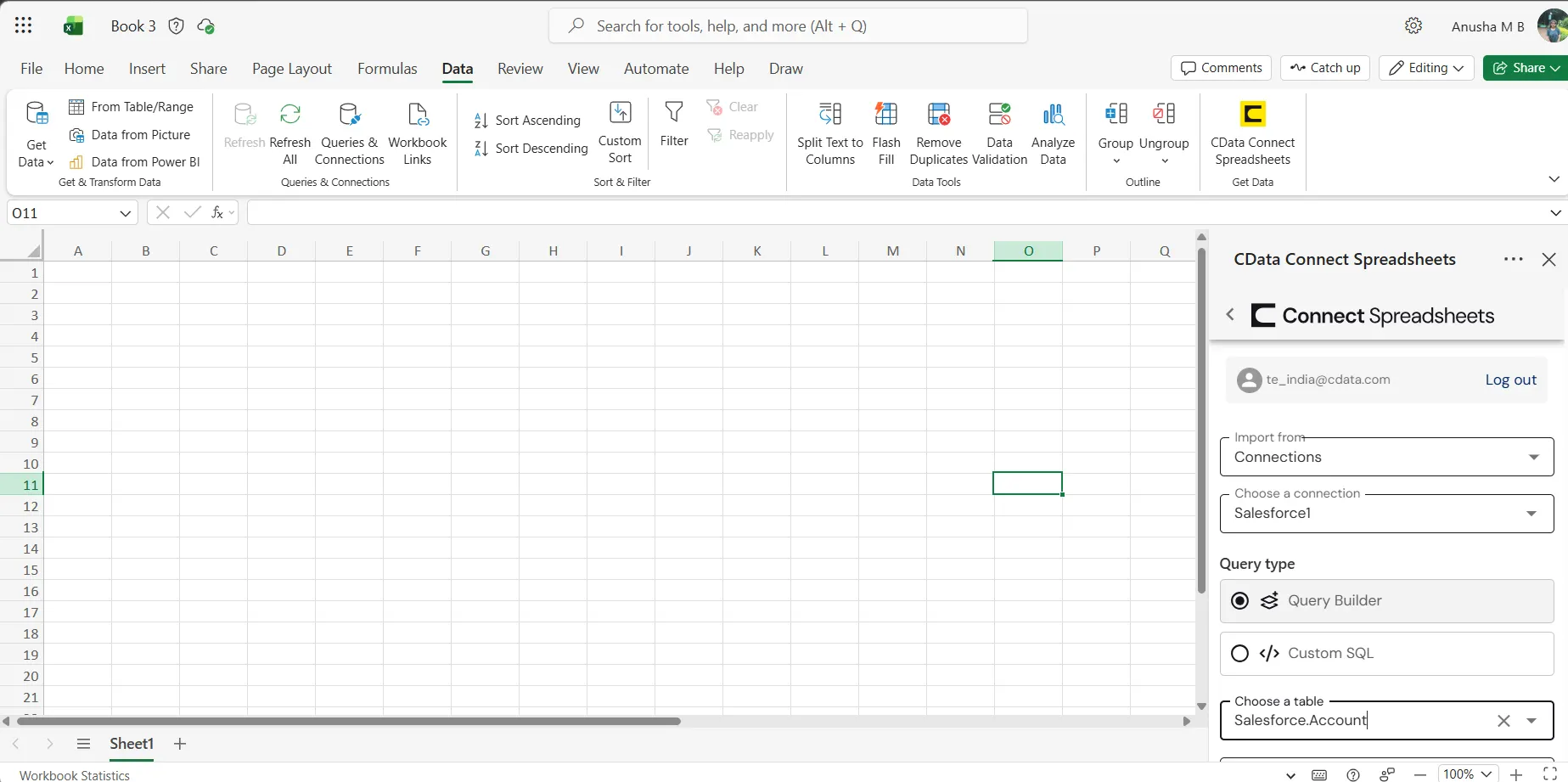1568x782 pixels.
Task: Import data From Table/Range
Action: pyautogui.click(x=132, y=107)
